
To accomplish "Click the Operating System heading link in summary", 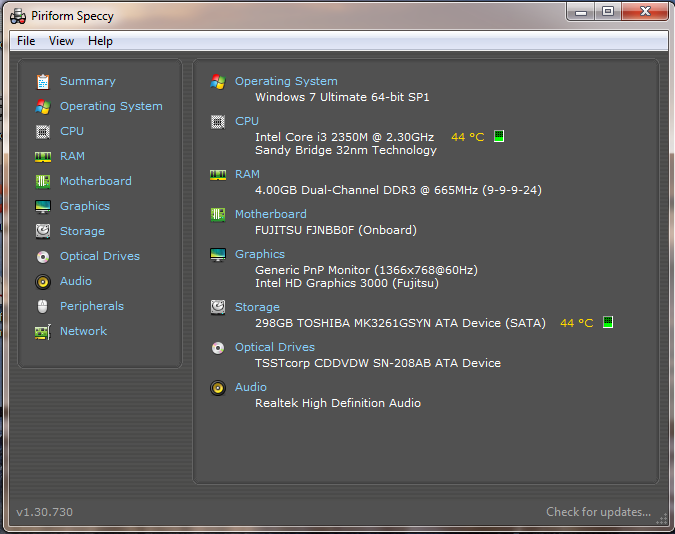I will (286, 81).
